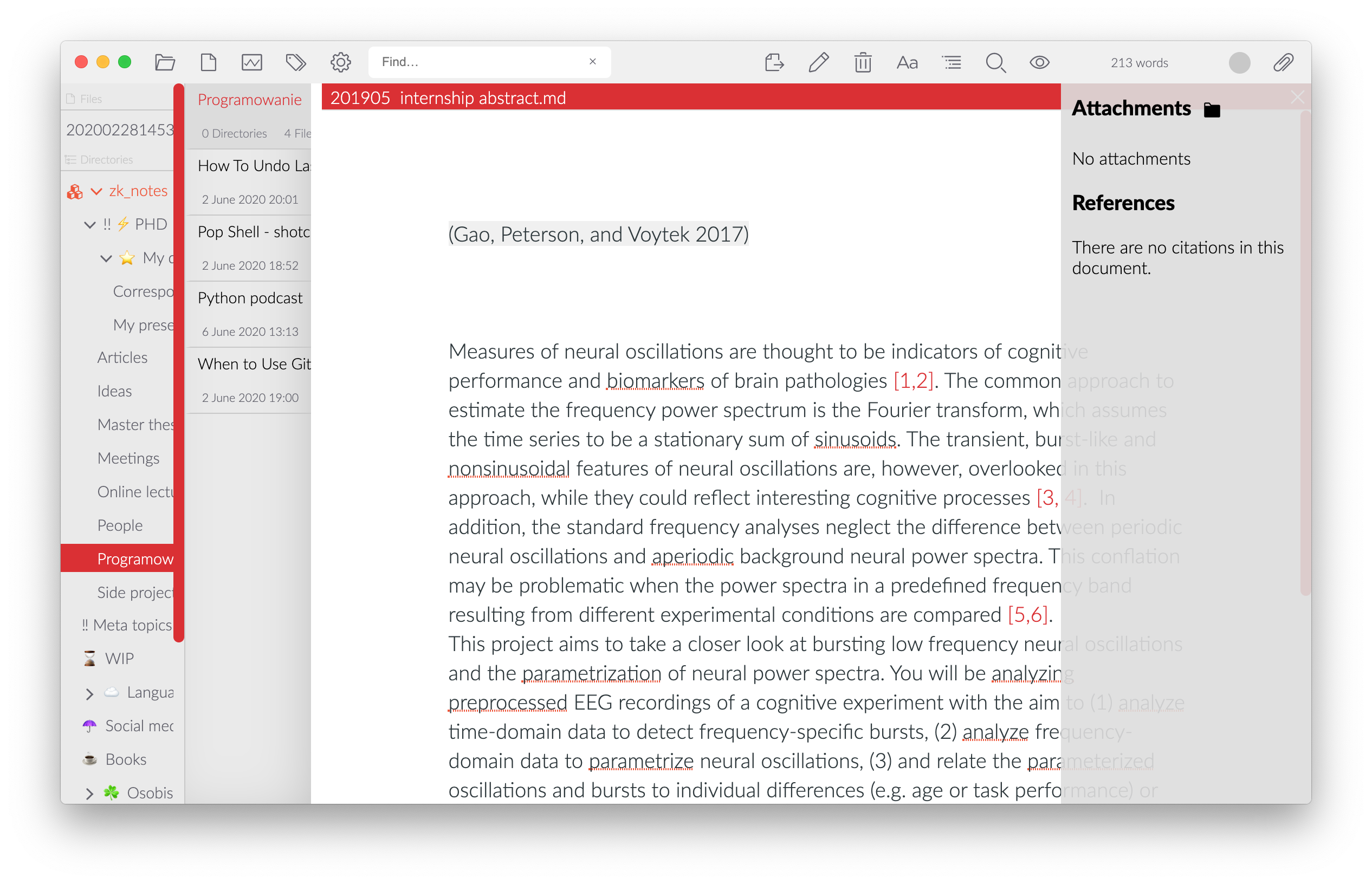
Task: Open the How To Undo La note
Action: coord(249,181)
